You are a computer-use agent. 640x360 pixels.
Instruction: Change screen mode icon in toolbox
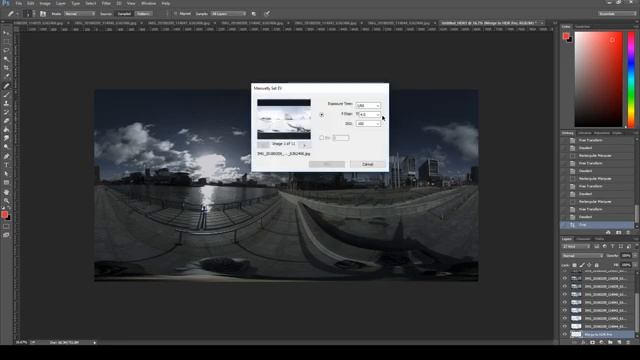coord(6,235)
